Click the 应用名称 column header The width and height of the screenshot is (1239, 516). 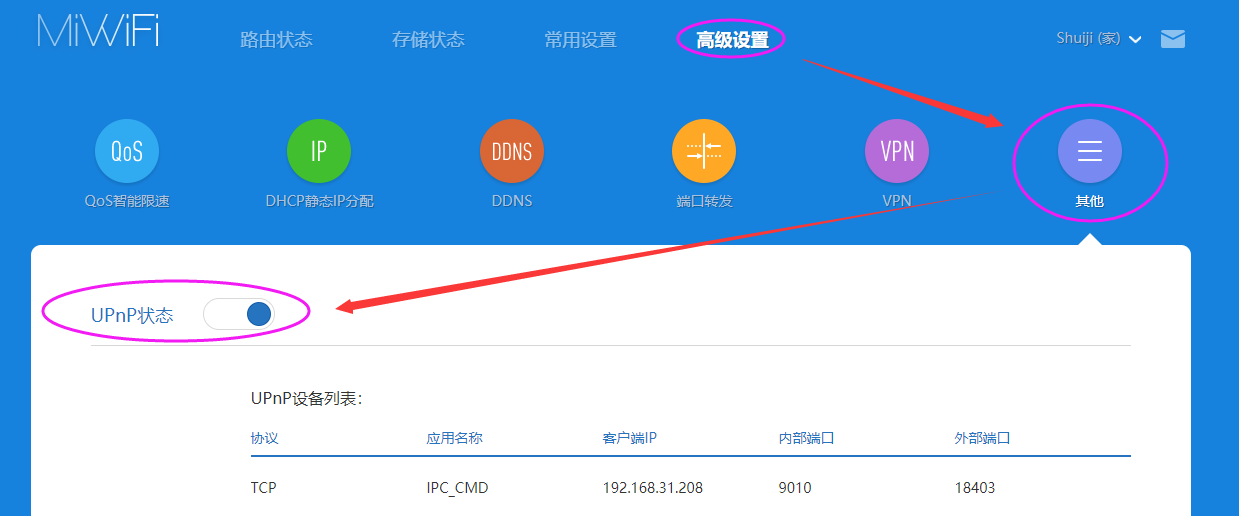(x=454, y=438)
